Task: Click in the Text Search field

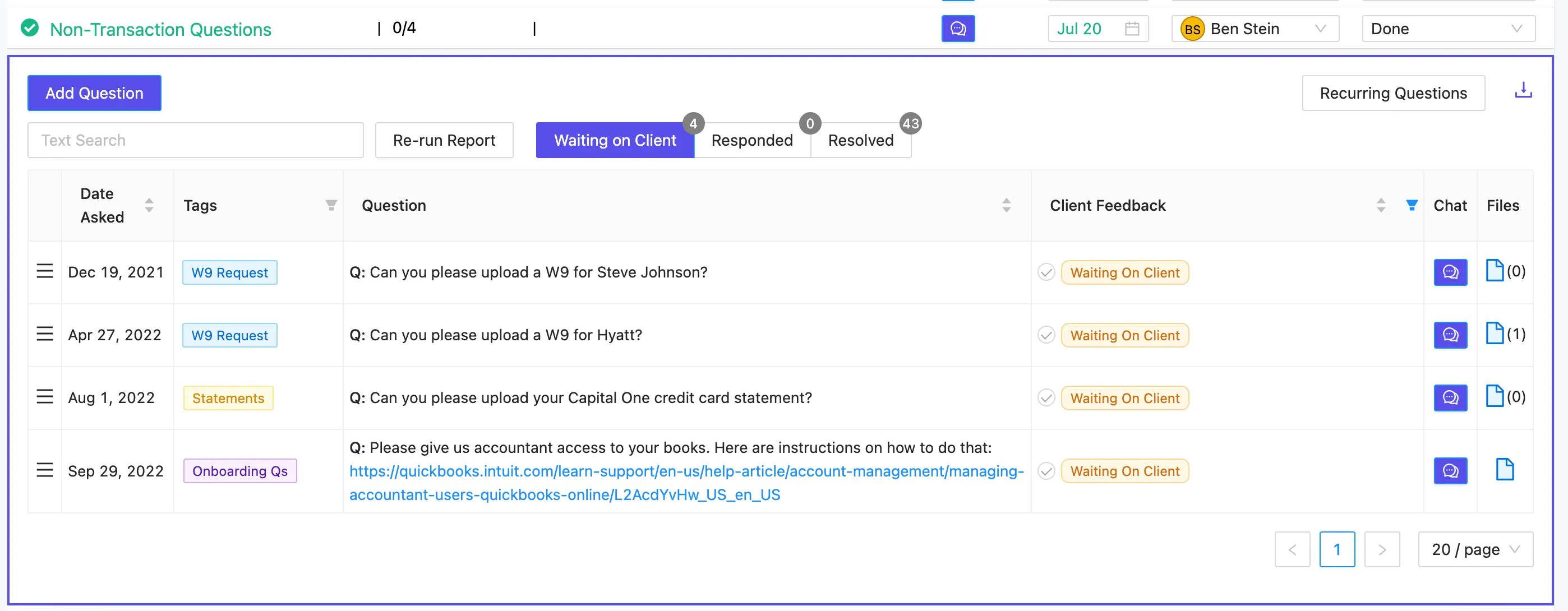Action: pyautogui.click(x=195, y=140)
